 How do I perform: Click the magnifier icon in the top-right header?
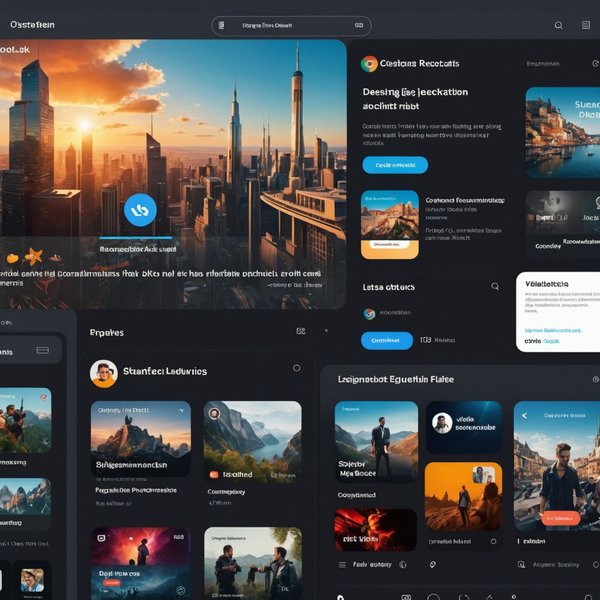(559, 25)
